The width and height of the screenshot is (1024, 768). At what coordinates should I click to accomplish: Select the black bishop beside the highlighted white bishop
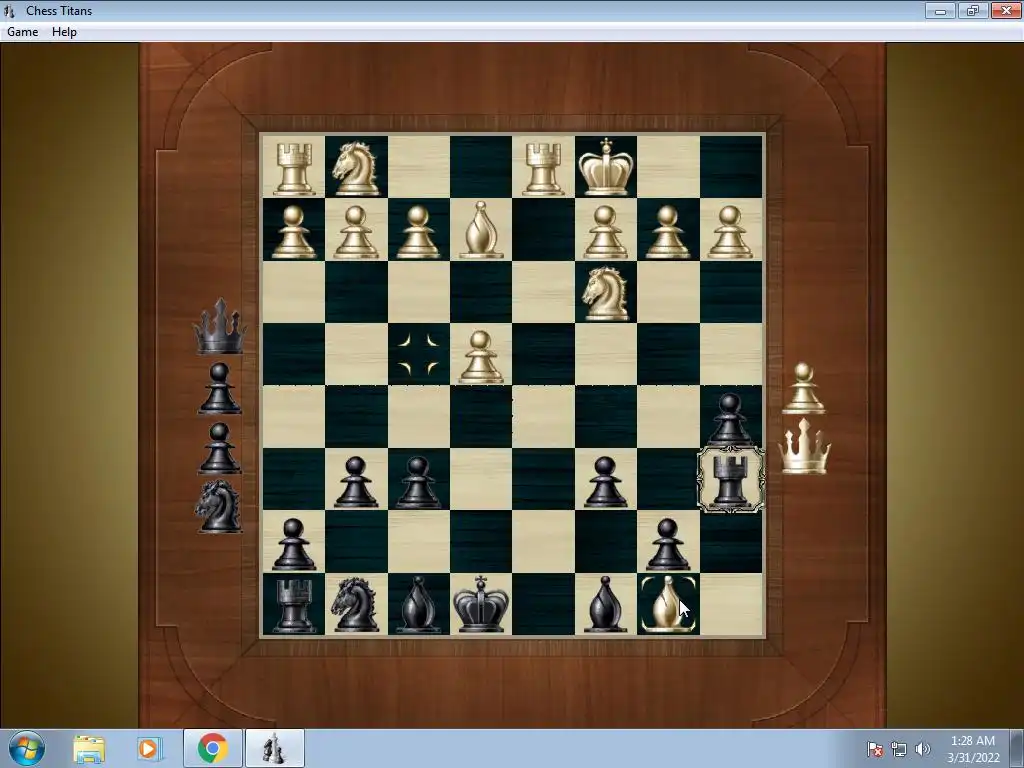pos(605,604)
